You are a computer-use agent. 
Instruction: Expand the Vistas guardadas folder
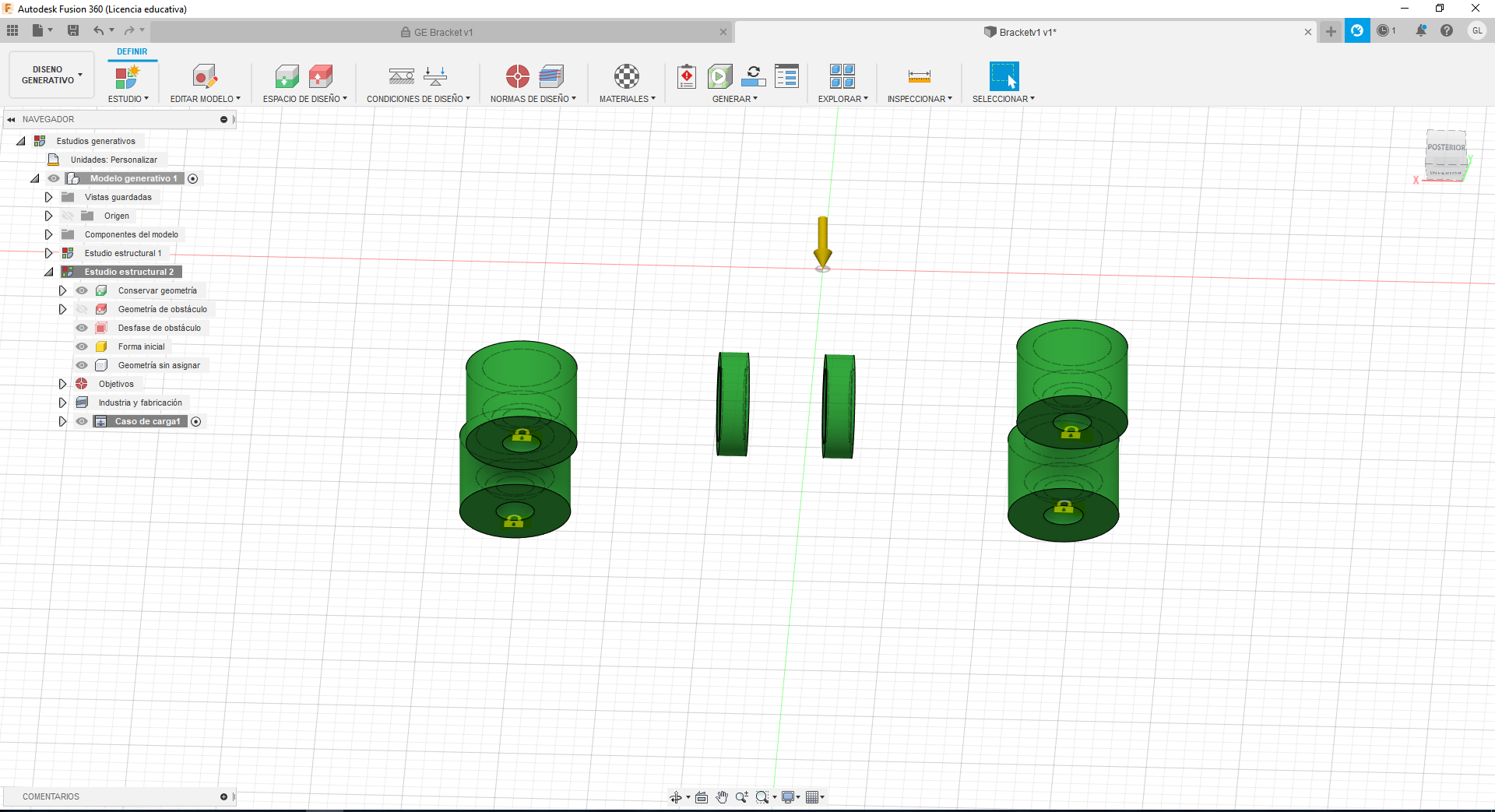coord(48,197)
